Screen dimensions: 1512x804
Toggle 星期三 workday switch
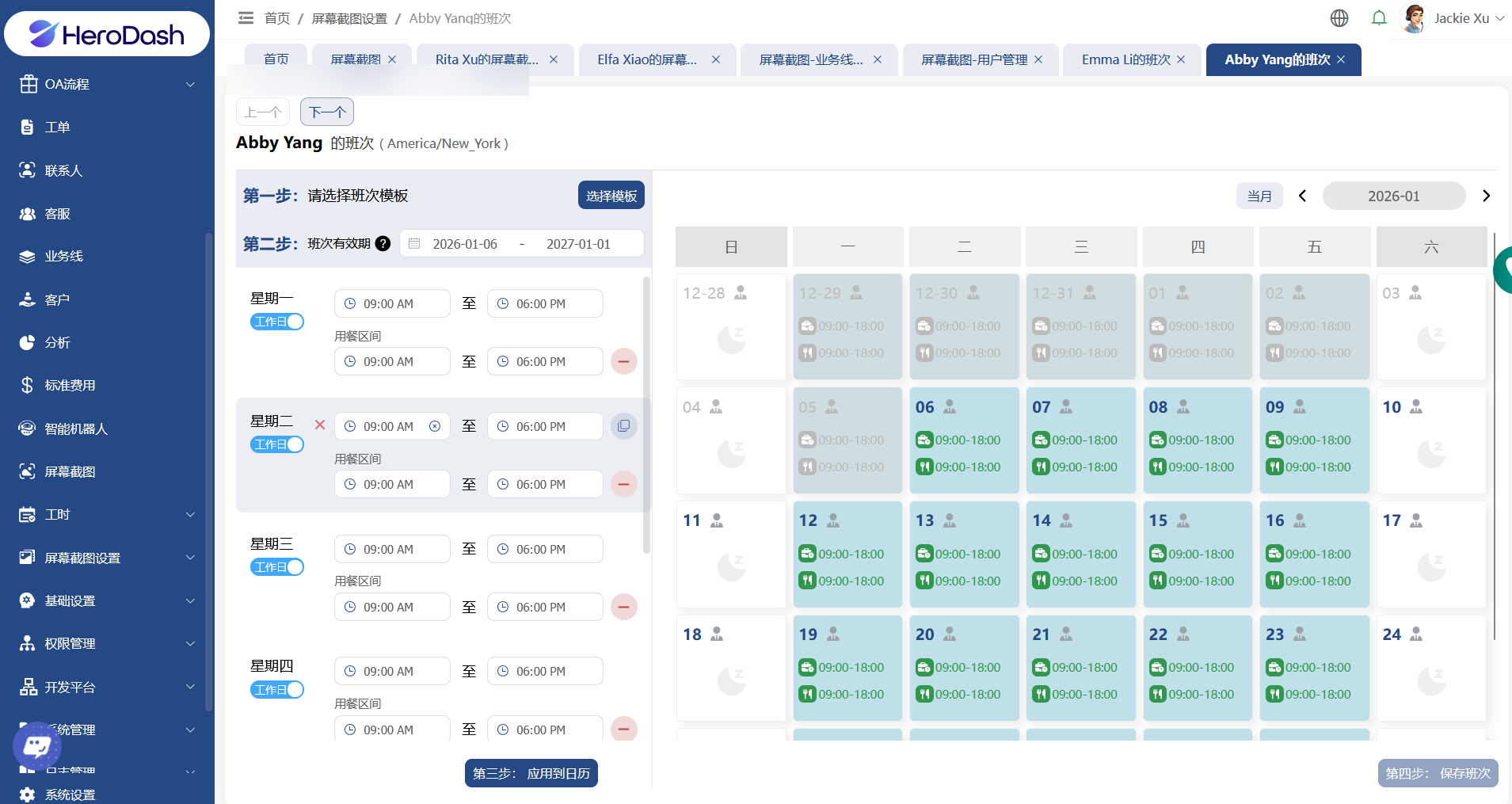pos(277,567)
